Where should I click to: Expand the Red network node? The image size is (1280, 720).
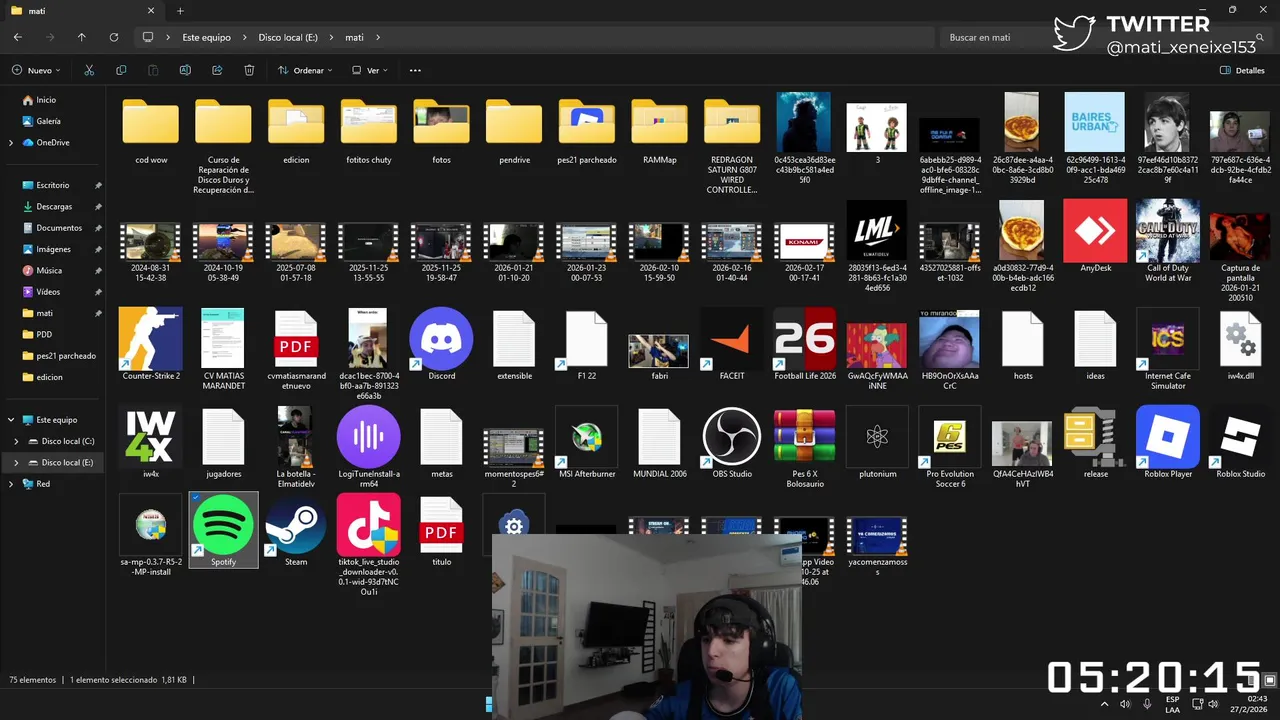tap(11, 484)
